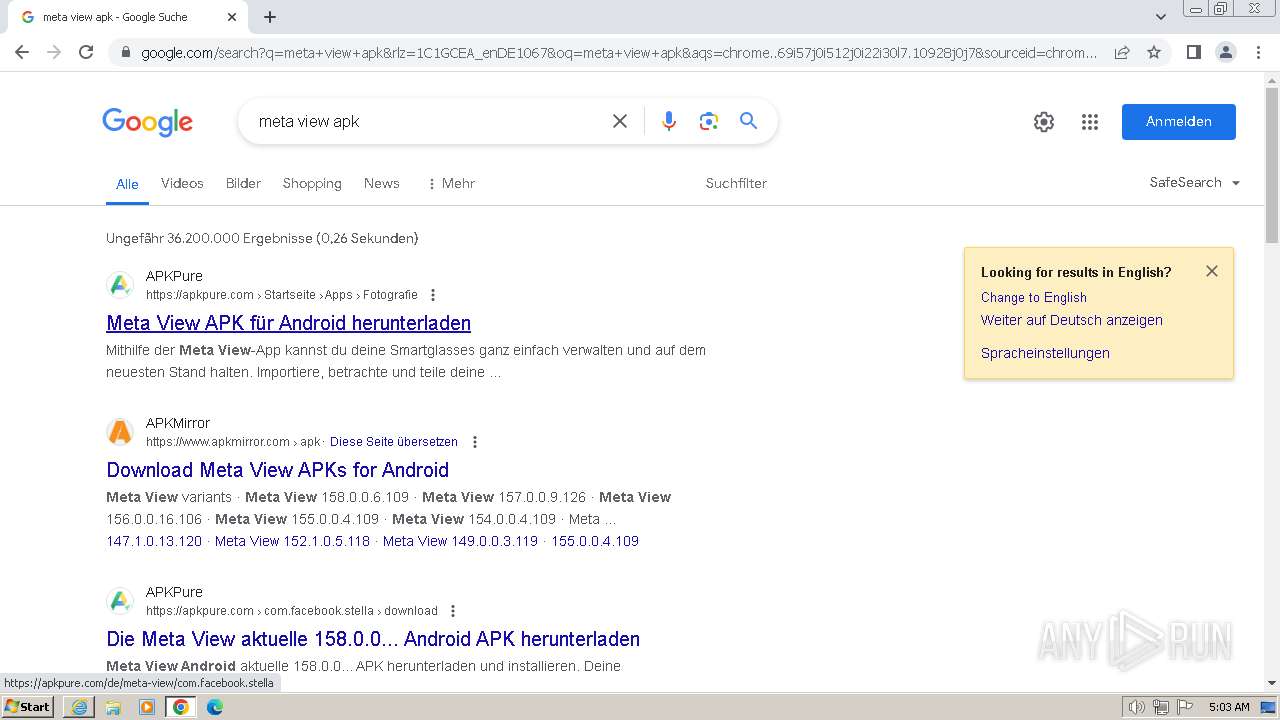Click APKPure favicon of first result
The image size is (1280, 720).
[x=120, y=285]
